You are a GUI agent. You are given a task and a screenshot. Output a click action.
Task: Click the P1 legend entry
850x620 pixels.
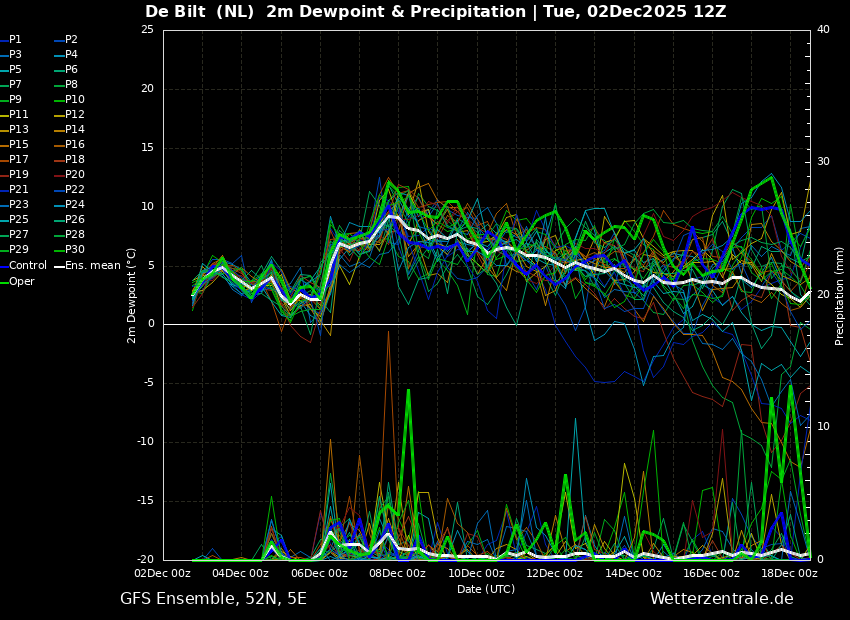click(15, 40)
